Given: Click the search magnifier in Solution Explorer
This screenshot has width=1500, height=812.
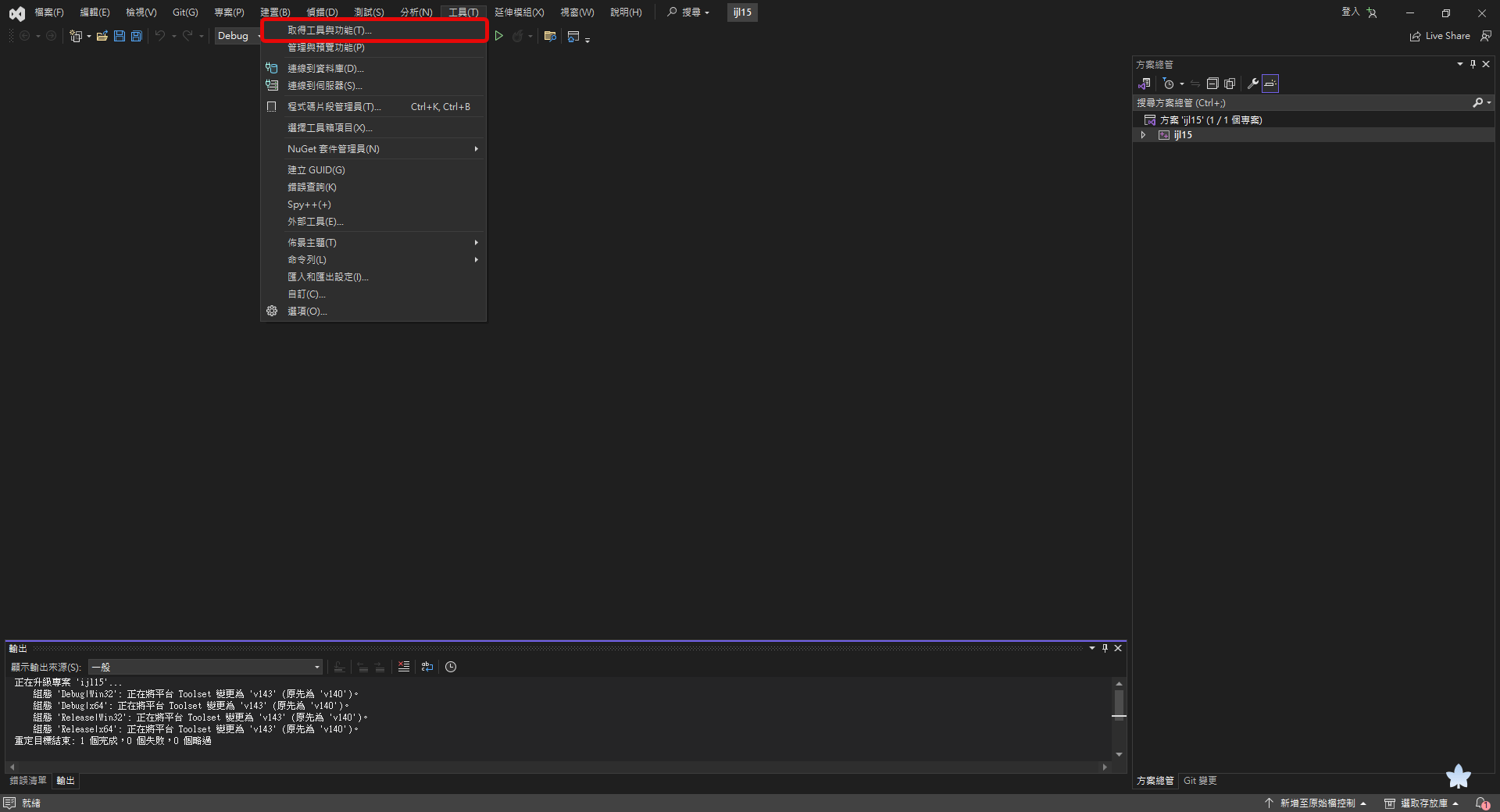Looking at the screenshot, I should click(x=1478, y=102).
